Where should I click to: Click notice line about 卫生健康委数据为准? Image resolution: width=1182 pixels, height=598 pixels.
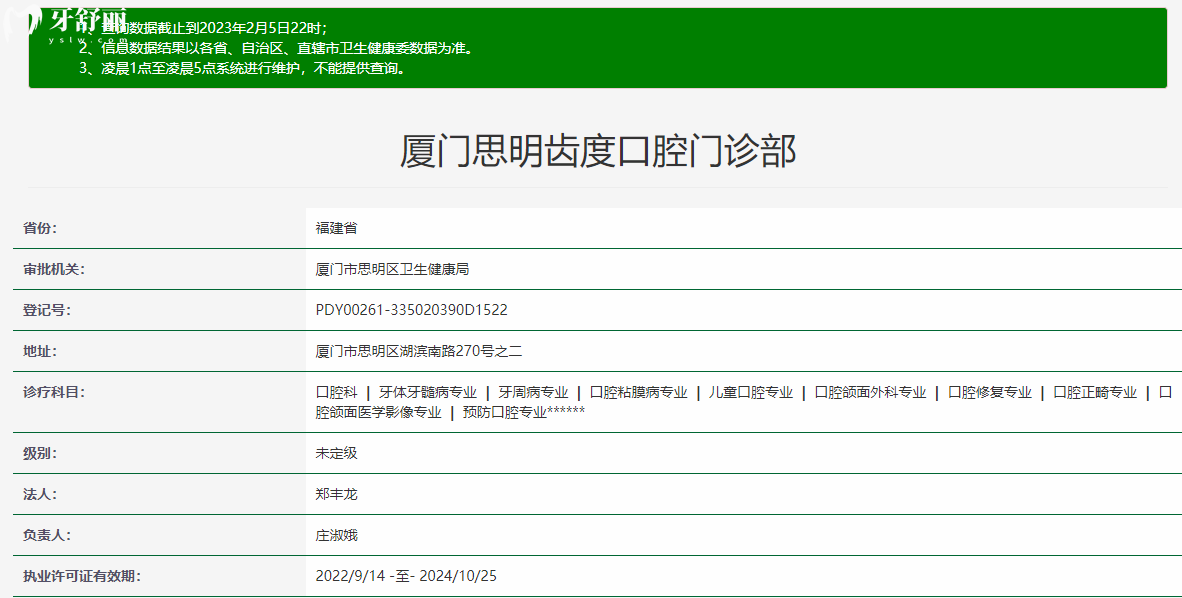(x=277, y=48)
